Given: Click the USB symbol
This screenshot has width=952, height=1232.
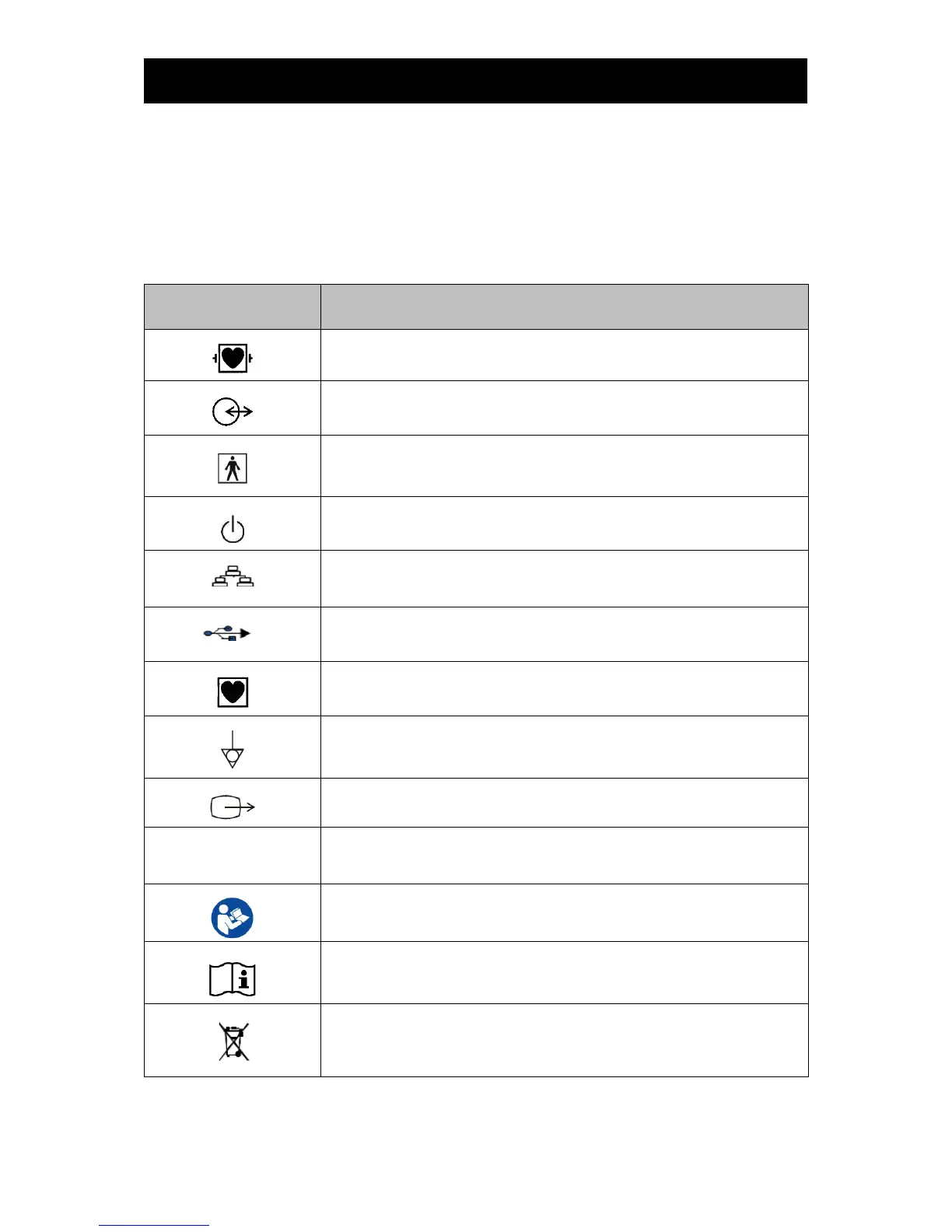Looking at the screenshot, I should (227, 634).
